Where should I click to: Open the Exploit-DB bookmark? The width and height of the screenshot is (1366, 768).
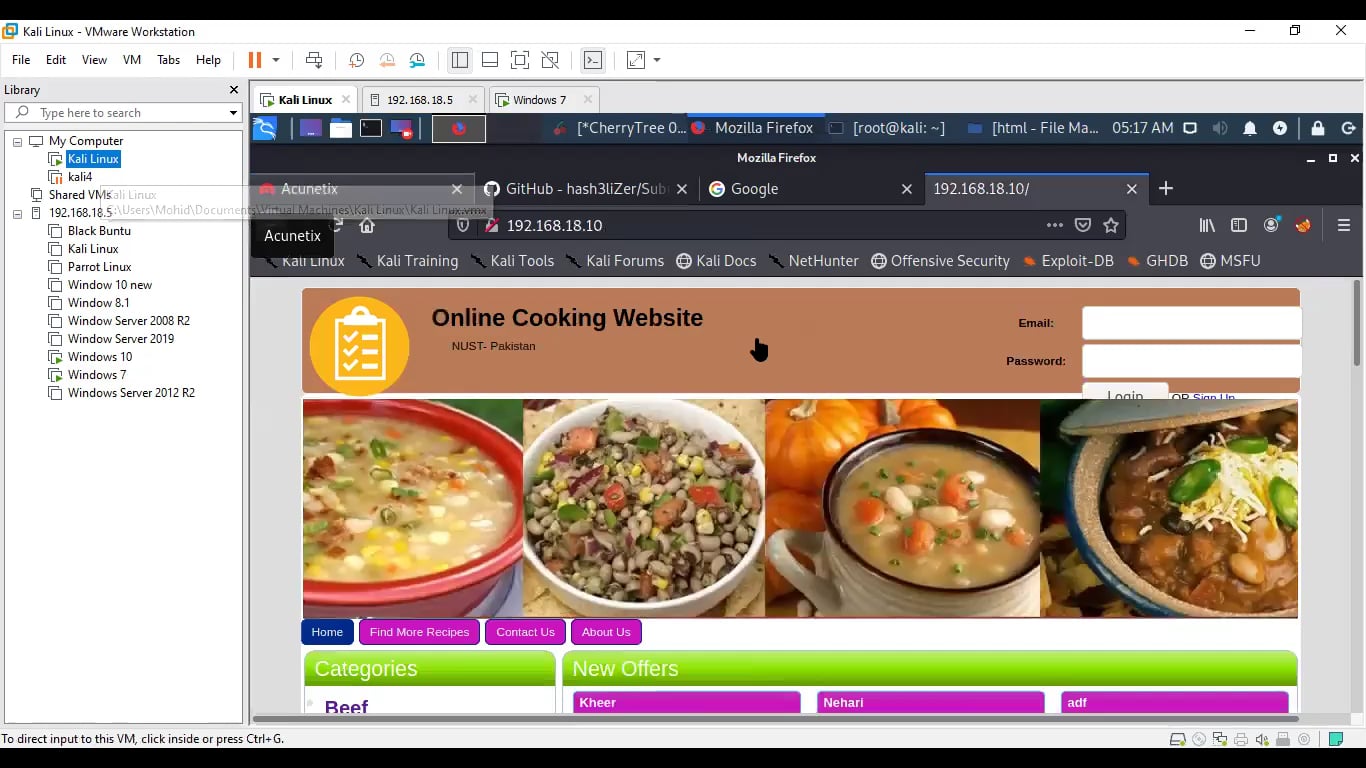1068,261
